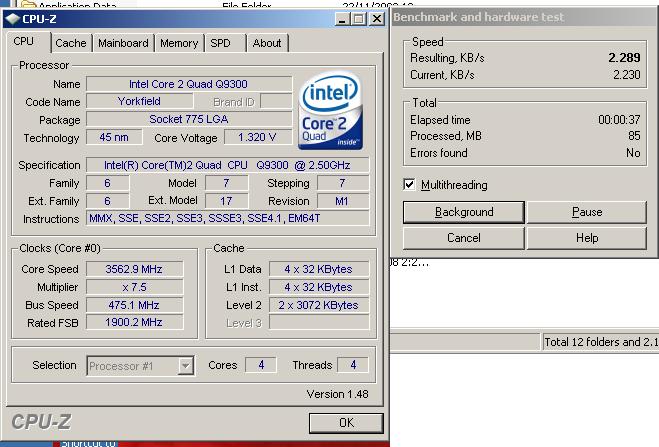Open the Memory tab
The width and height of the screenshot is (659, 447).
179,43
